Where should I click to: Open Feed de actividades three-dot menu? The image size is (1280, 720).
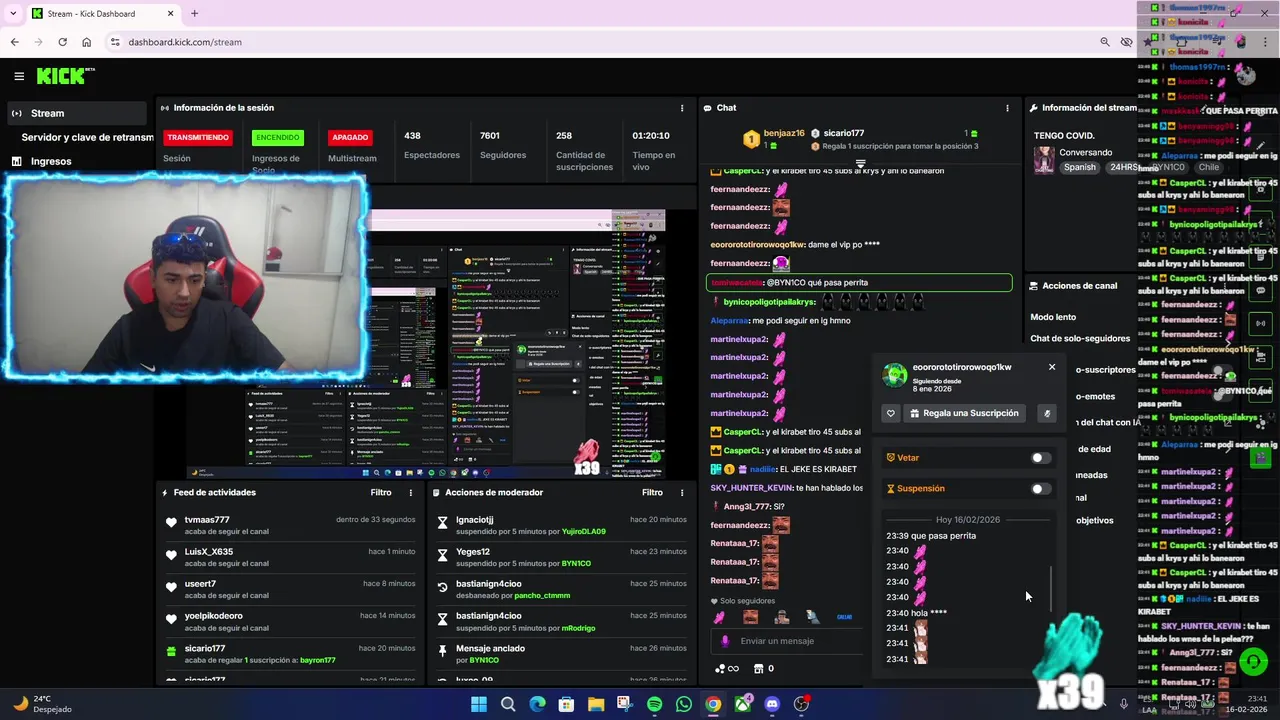410,493
